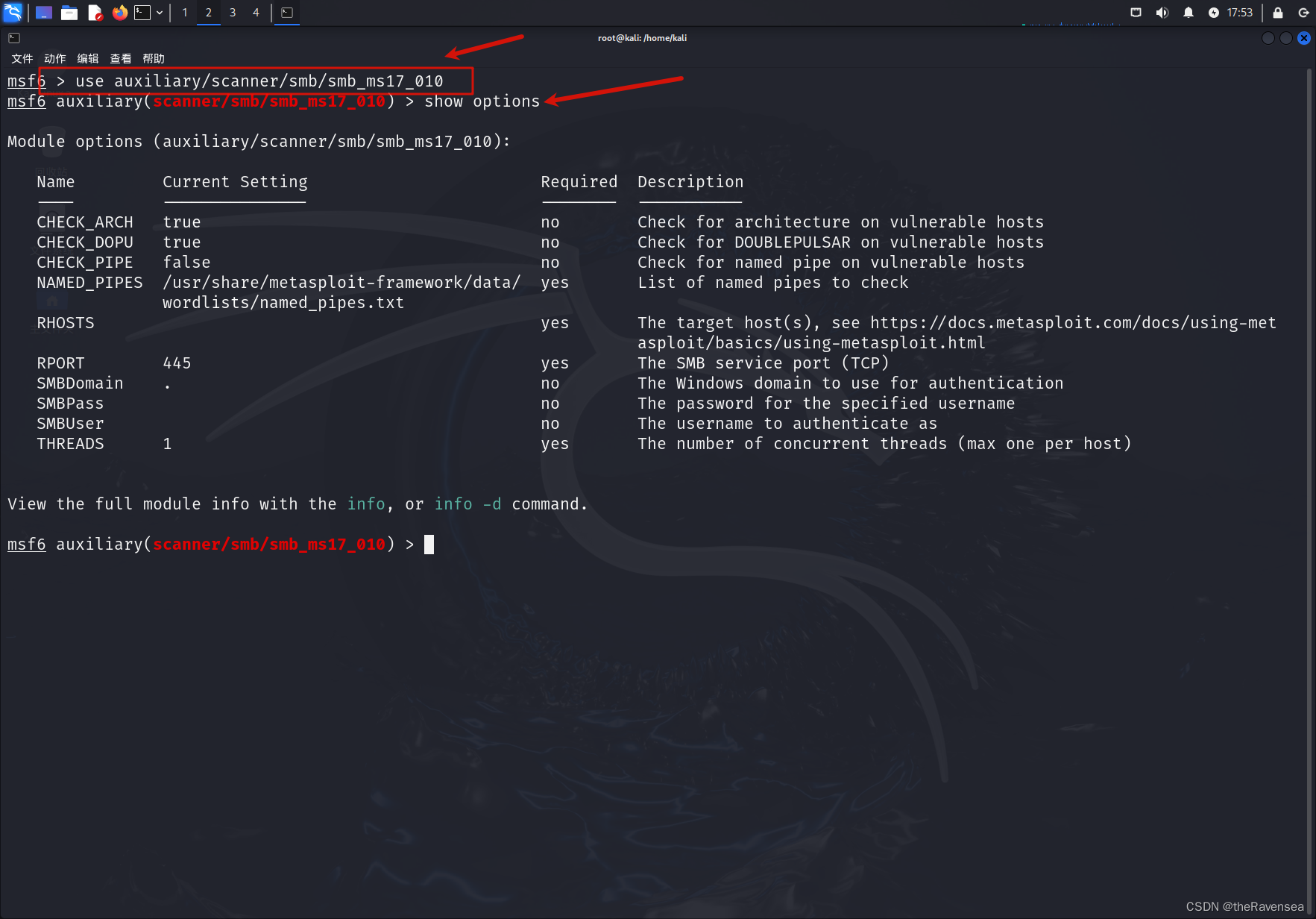Image resolution: width=1316 pixels, height=919 pixels.
Task: Expand the terminal launcher dropdown arrow
Action: 160,13
